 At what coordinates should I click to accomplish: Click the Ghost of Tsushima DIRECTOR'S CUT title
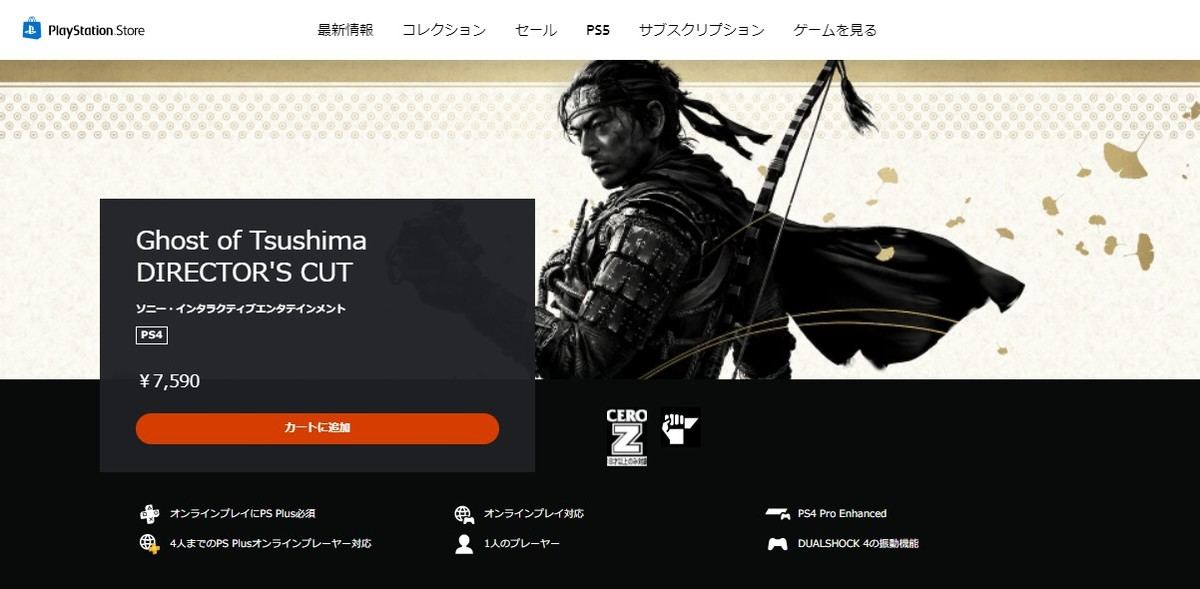click(251, 256)
